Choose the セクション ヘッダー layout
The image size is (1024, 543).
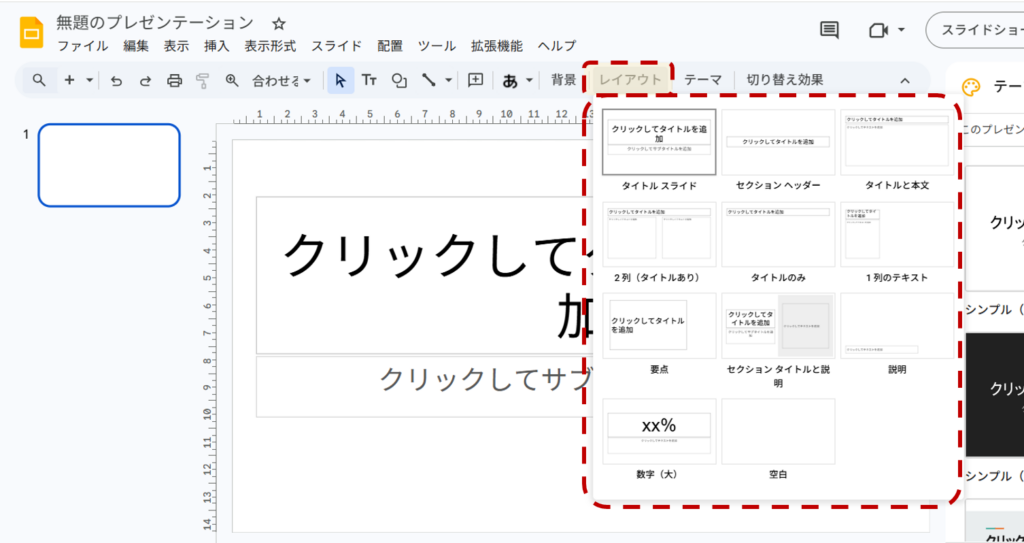point(778,142)
